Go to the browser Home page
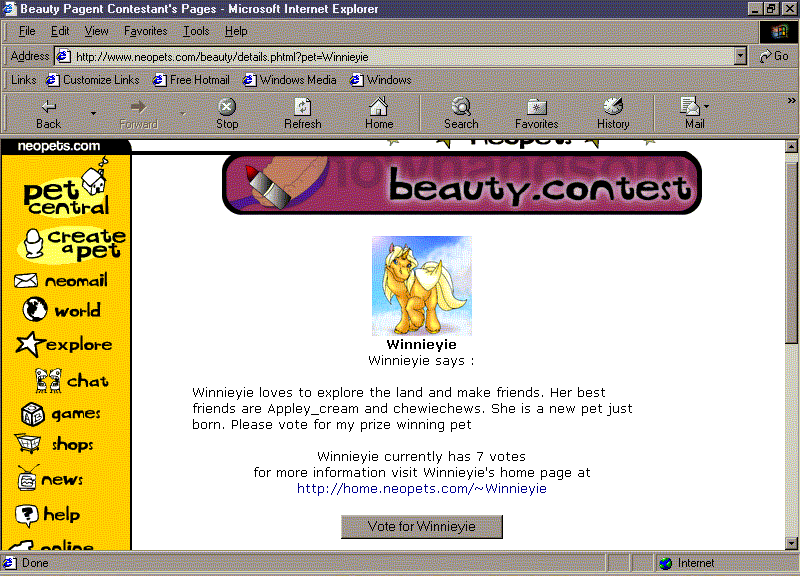The width and height of the screenshot is (800, 576). pos(379,114)
